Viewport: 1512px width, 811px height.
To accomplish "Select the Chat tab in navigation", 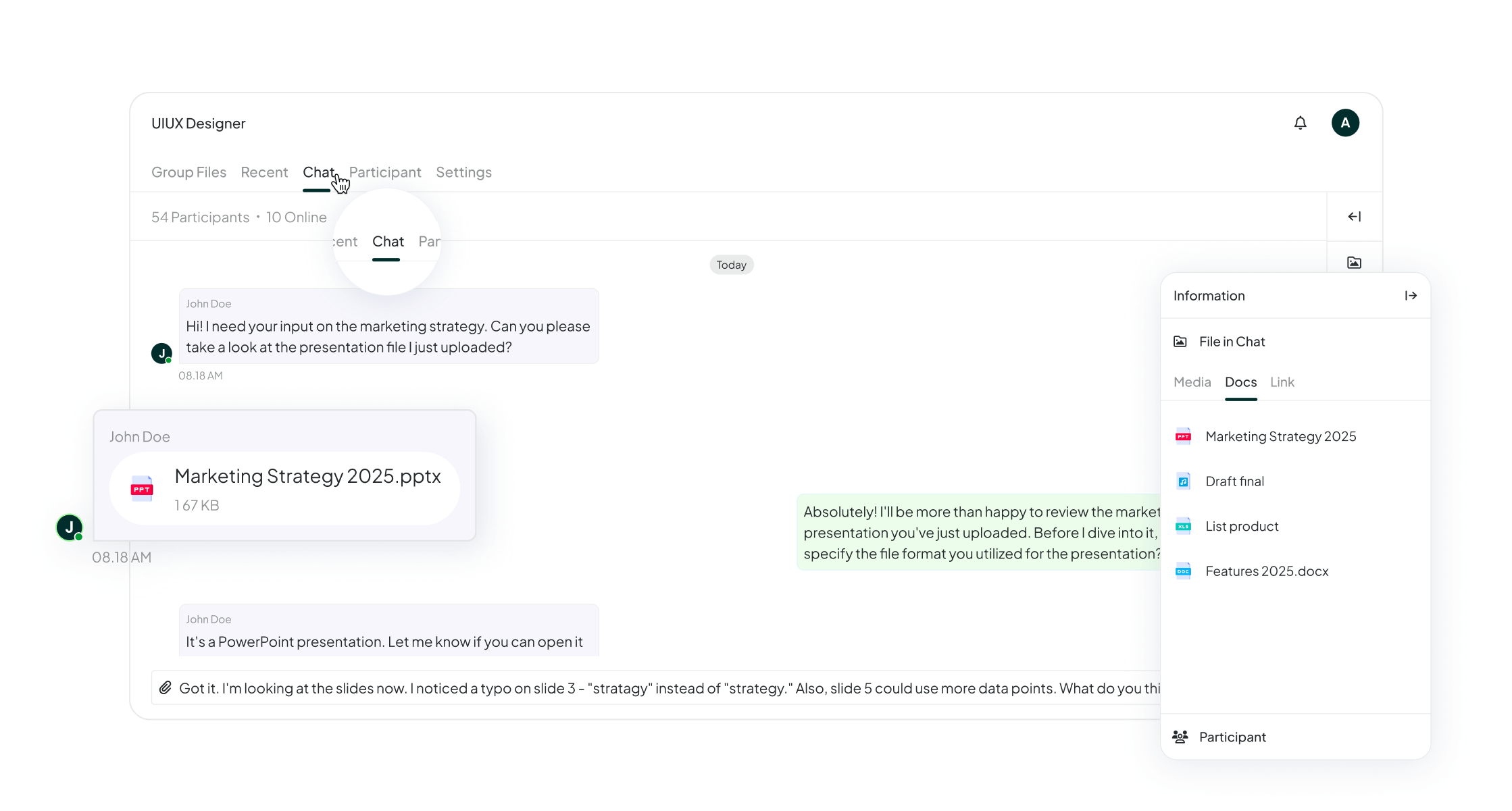I will coord(318,172).
